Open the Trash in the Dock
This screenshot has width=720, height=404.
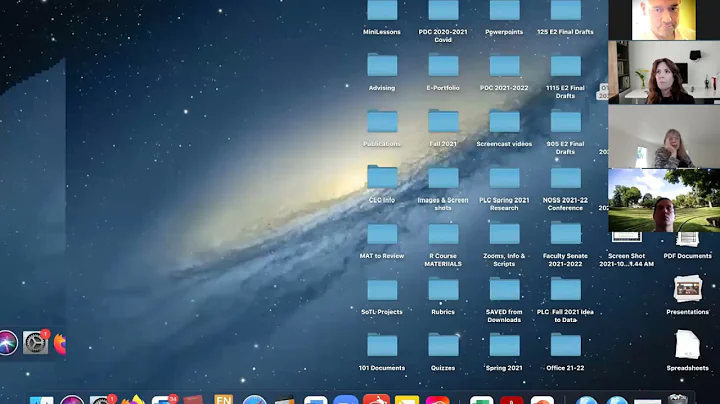(678, 399)
